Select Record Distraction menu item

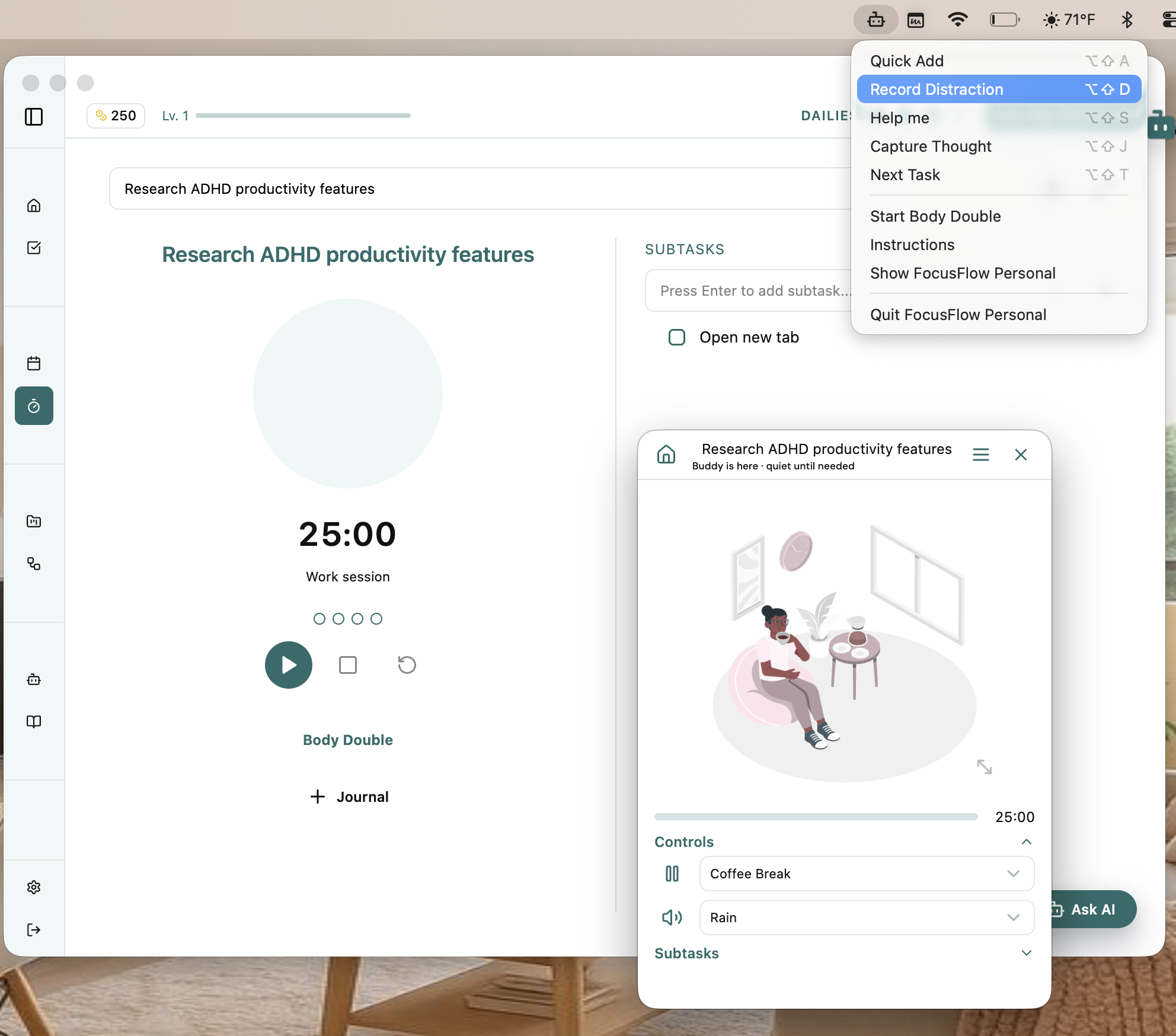[999, 89]
